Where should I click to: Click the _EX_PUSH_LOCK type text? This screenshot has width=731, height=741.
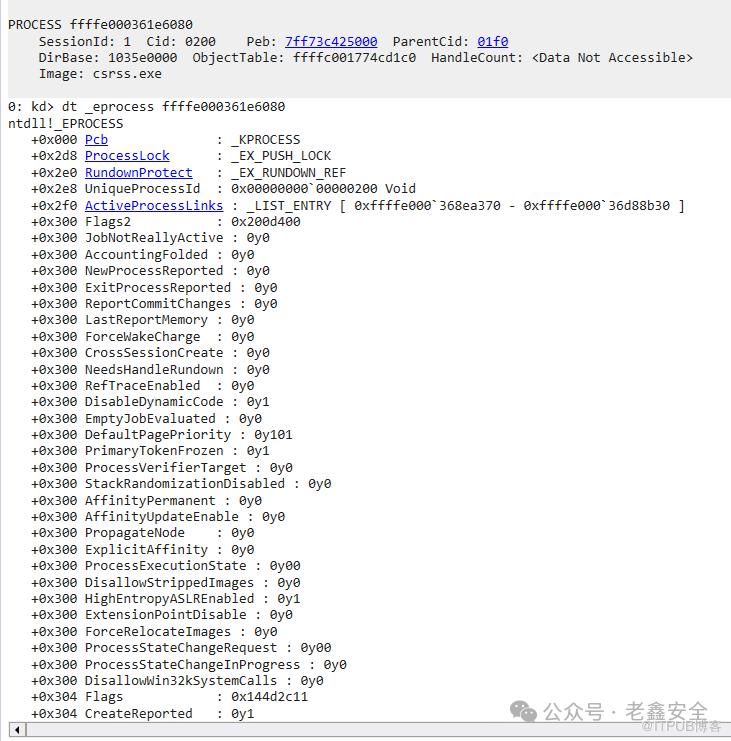pos(281,156)
